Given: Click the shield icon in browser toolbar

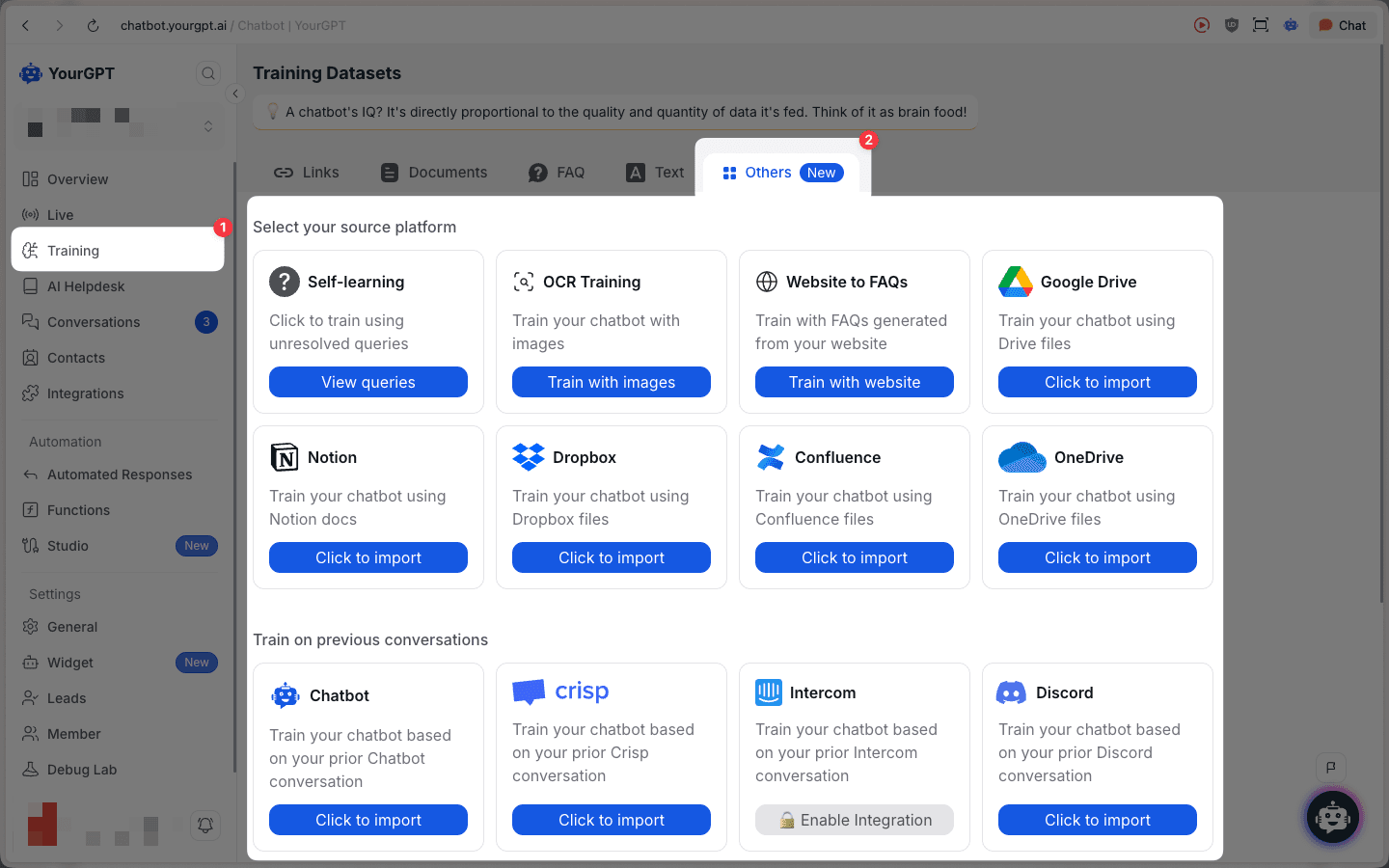Looking at the screenshot, I should point(1231,26).
